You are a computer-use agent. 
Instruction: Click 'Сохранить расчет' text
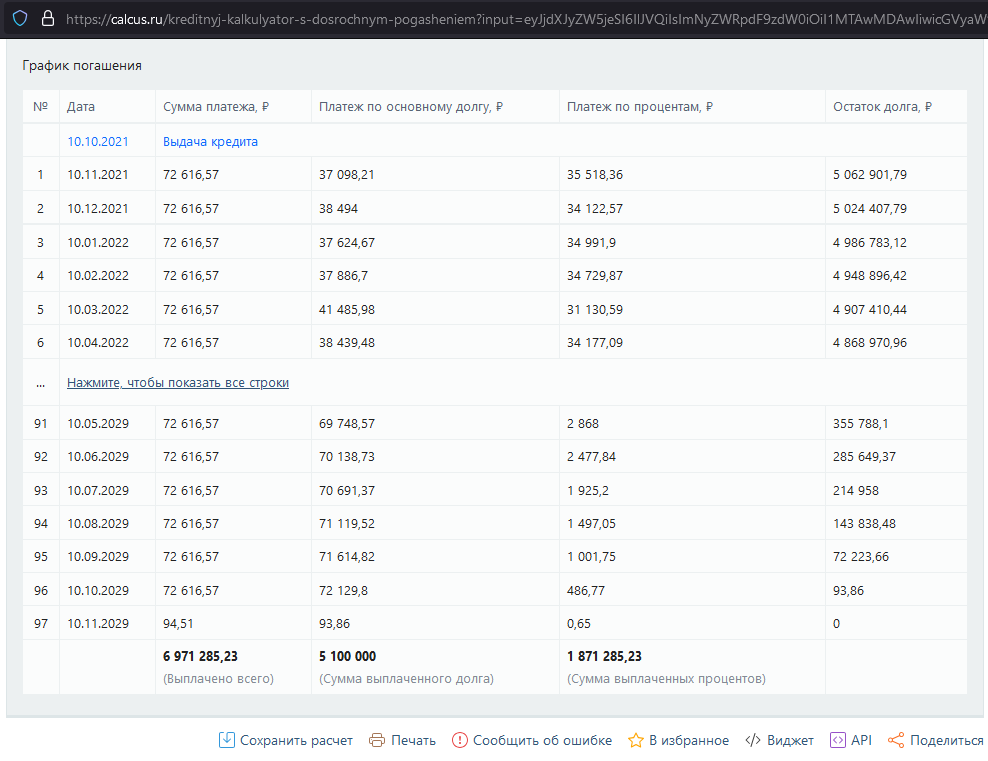[x=296, y=740]
